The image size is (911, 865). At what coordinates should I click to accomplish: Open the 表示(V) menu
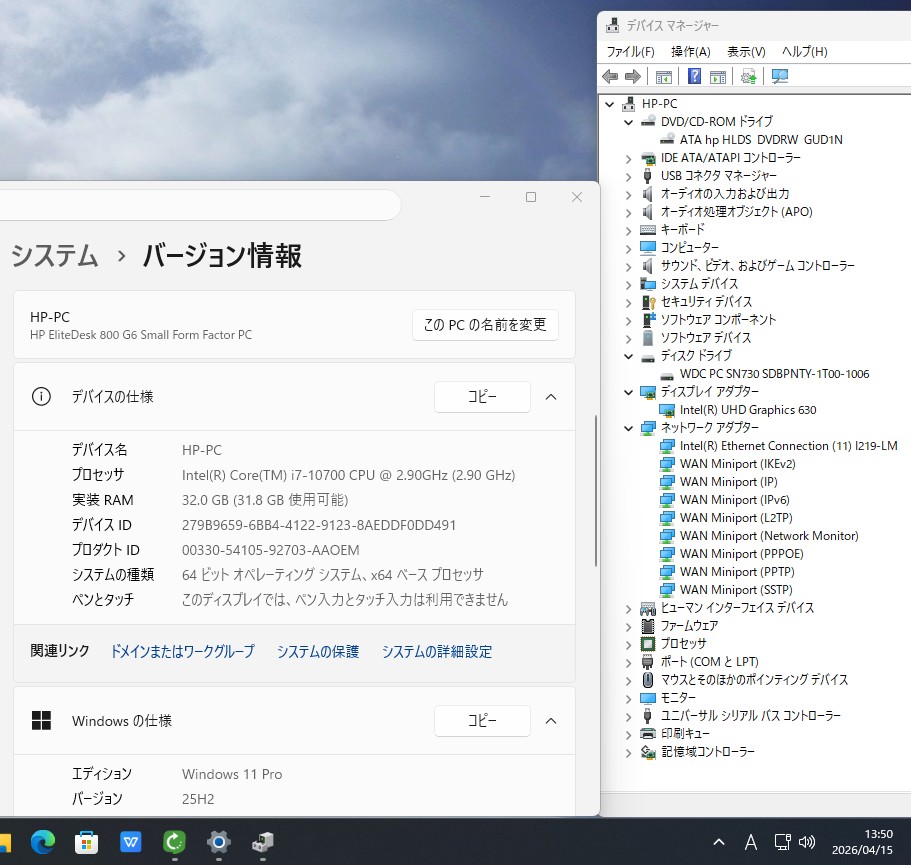click(745, 52)
